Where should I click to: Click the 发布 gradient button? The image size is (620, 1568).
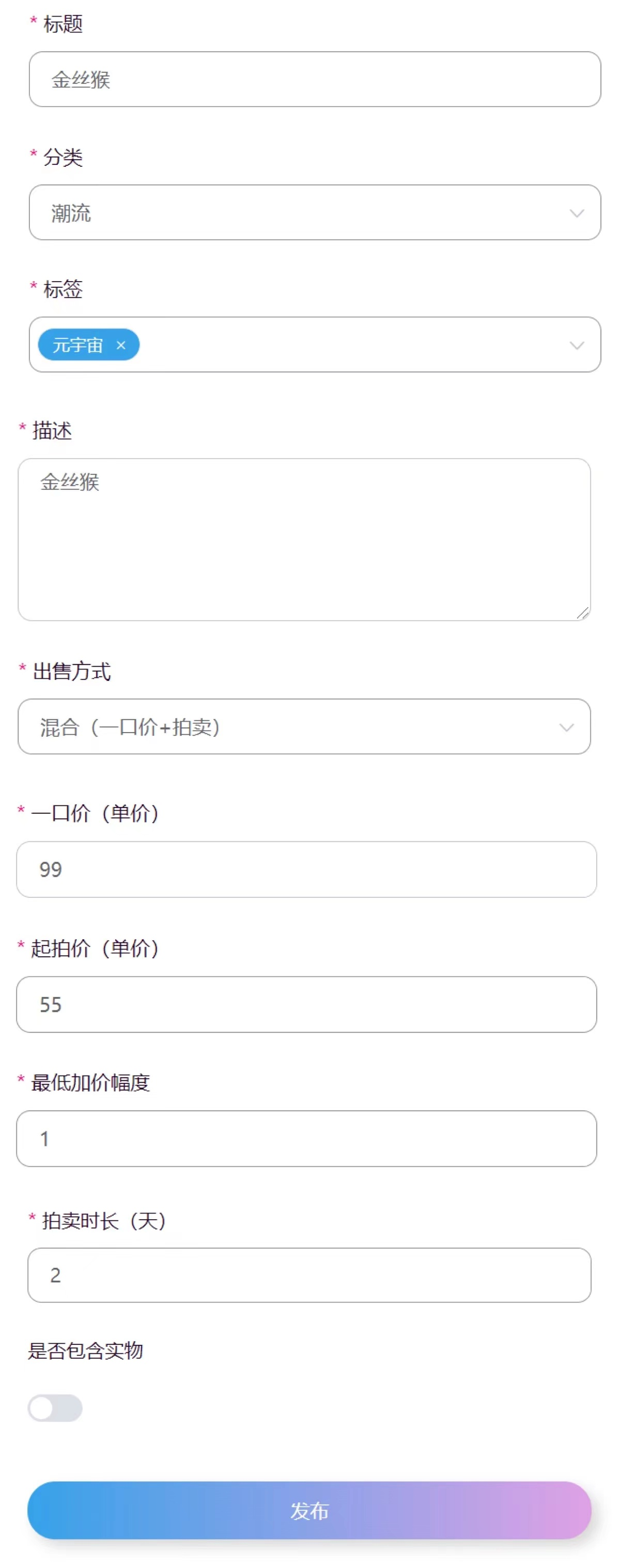pyautogui.click(x=309, y=1510)
